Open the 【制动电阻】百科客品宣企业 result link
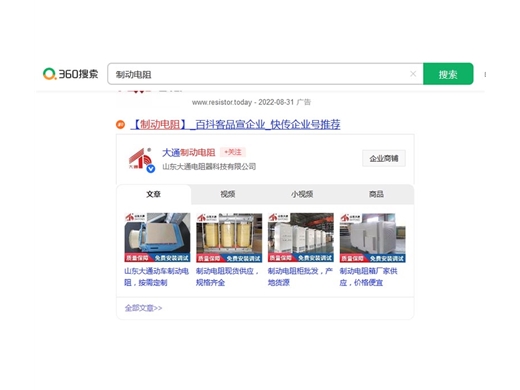 tap(236, 125)
